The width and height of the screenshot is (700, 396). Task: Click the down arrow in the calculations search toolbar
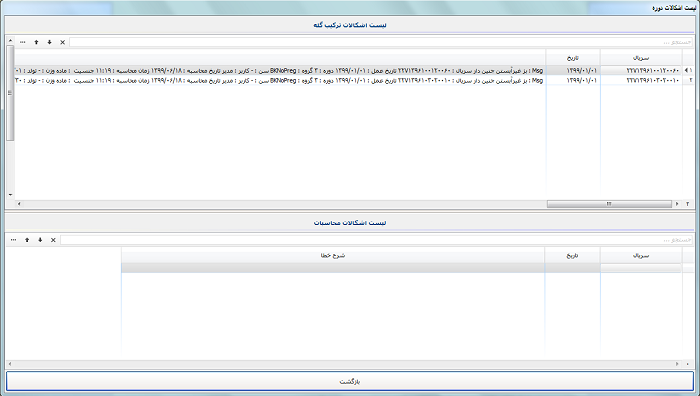tap(40, 240)
